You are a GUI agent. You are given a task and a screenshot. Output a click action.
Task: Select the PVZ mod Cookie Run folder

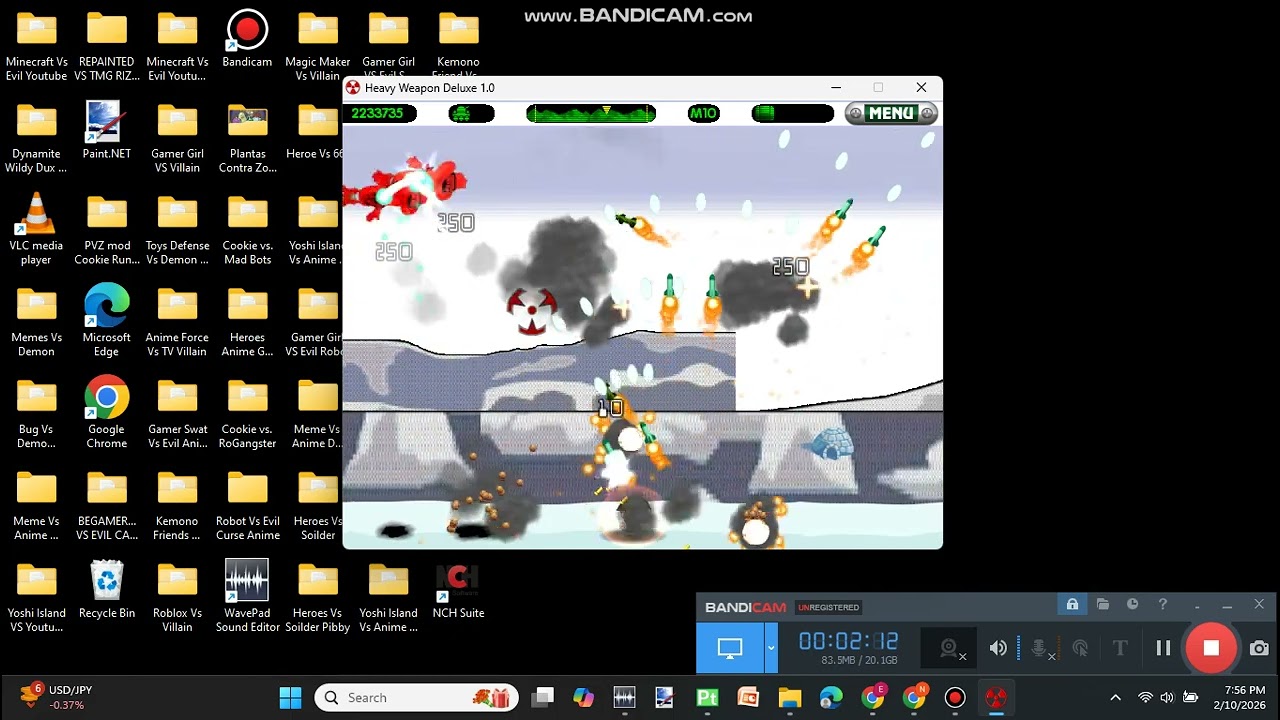click(107, 230)
